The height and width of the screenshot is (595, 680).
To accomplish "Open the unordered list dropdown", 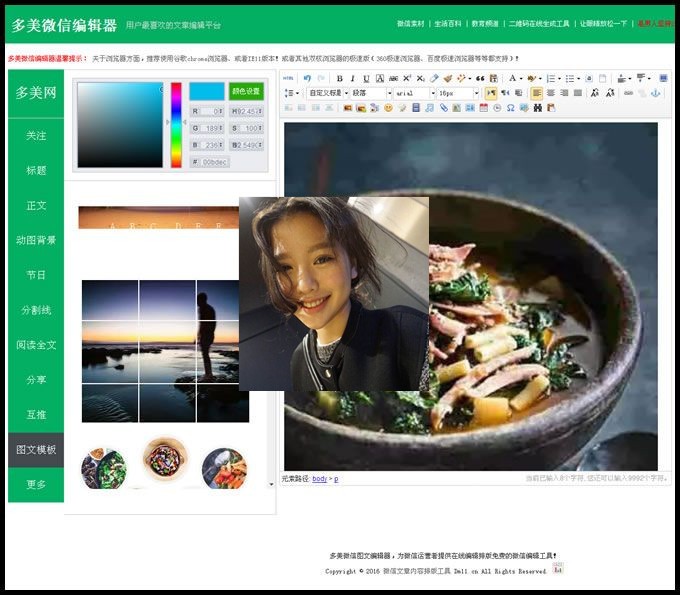I will point(578,79).
